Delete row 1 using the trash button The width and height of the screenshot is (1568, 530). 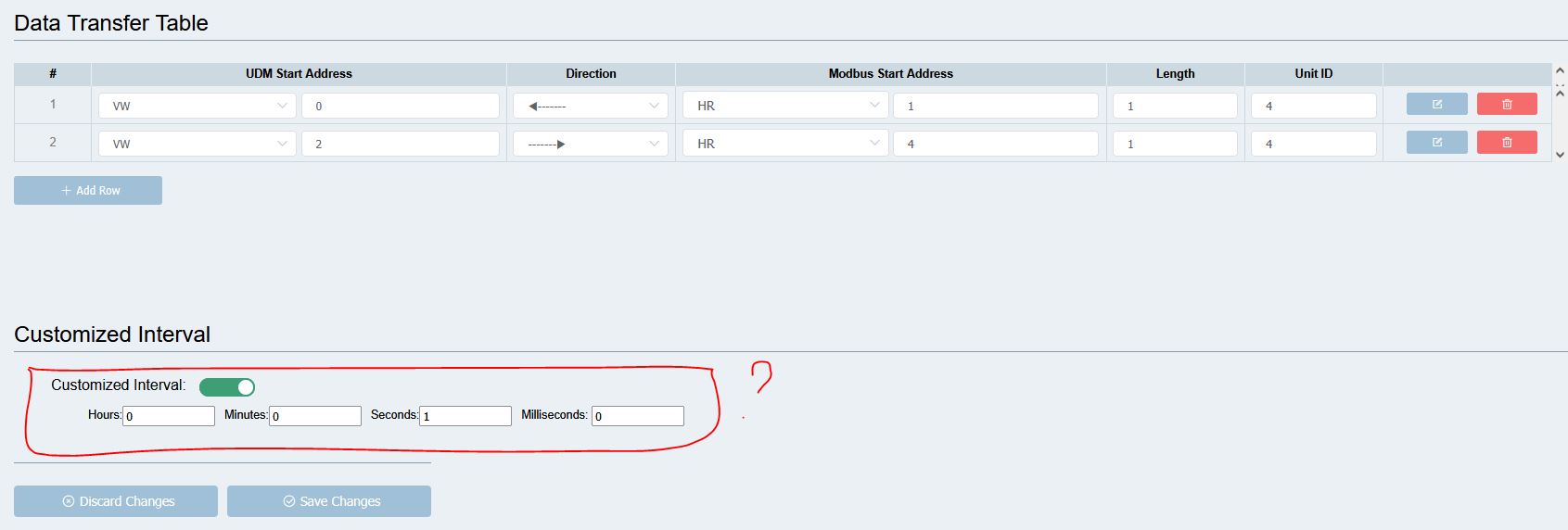1507,104
